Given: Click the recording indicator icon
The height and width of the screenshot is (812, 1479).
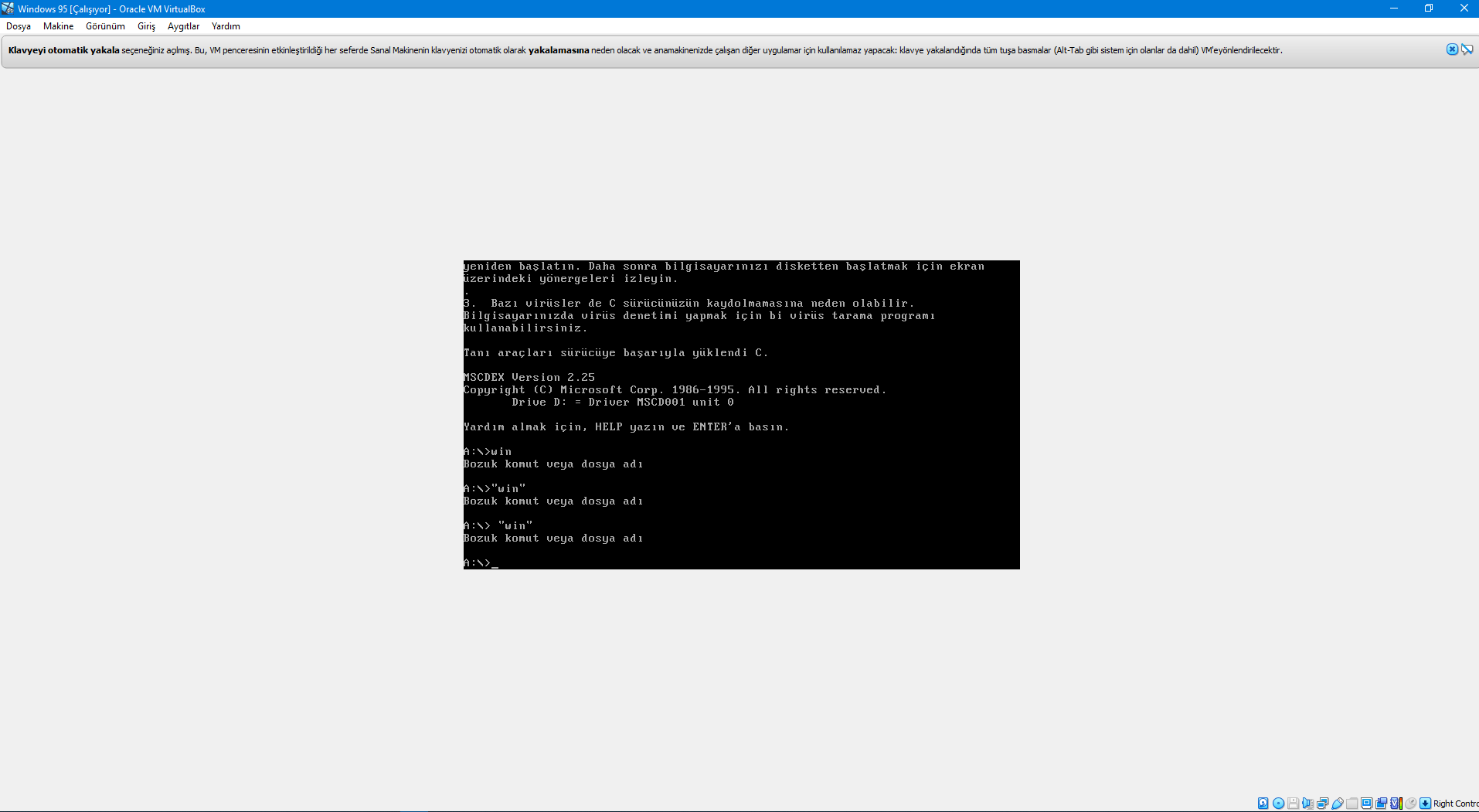Looking at the screenshot, I should (1381, 804).
